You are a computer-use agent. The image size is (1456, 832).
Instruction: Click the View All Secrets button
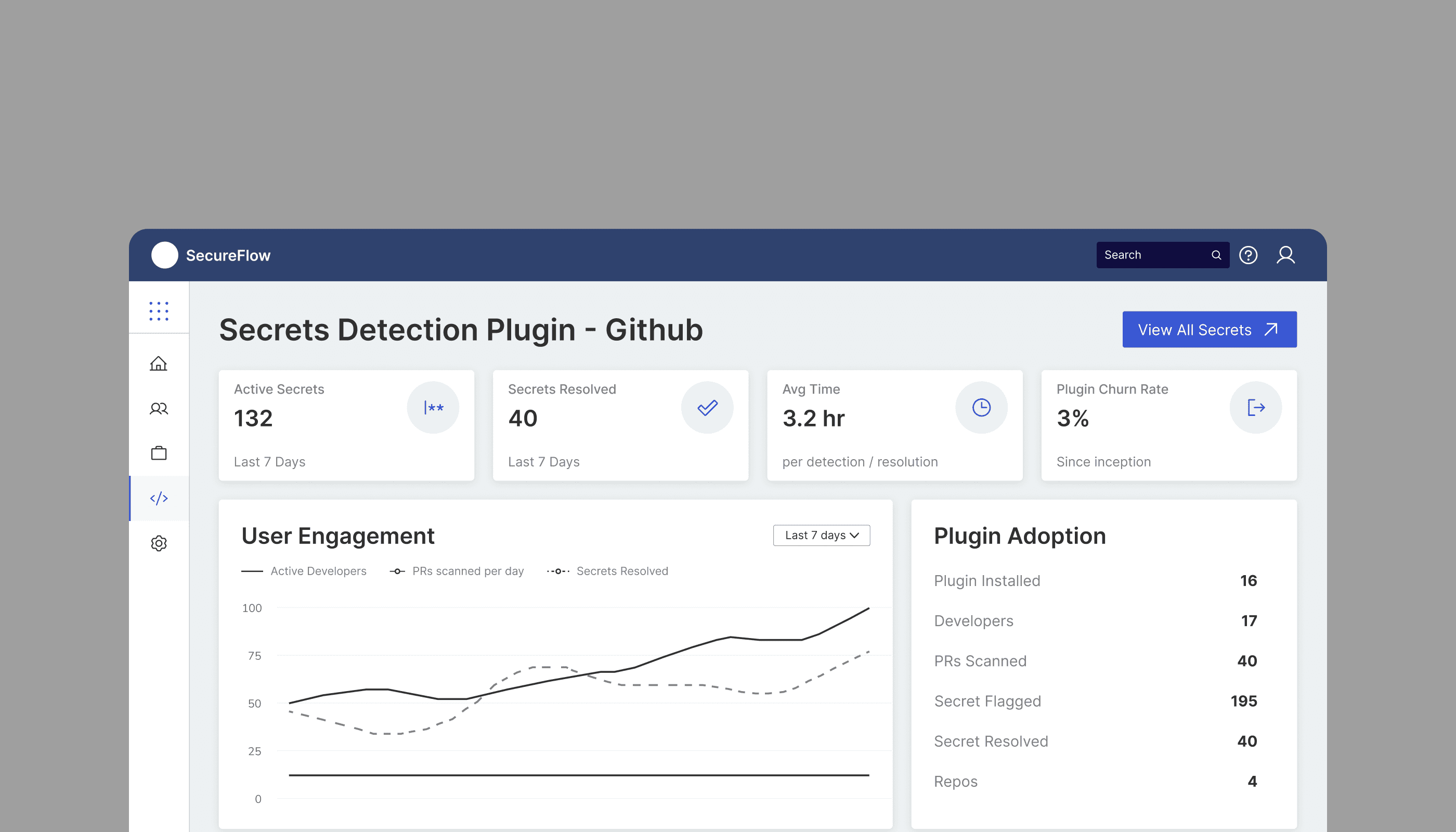tap(1209, 330)
